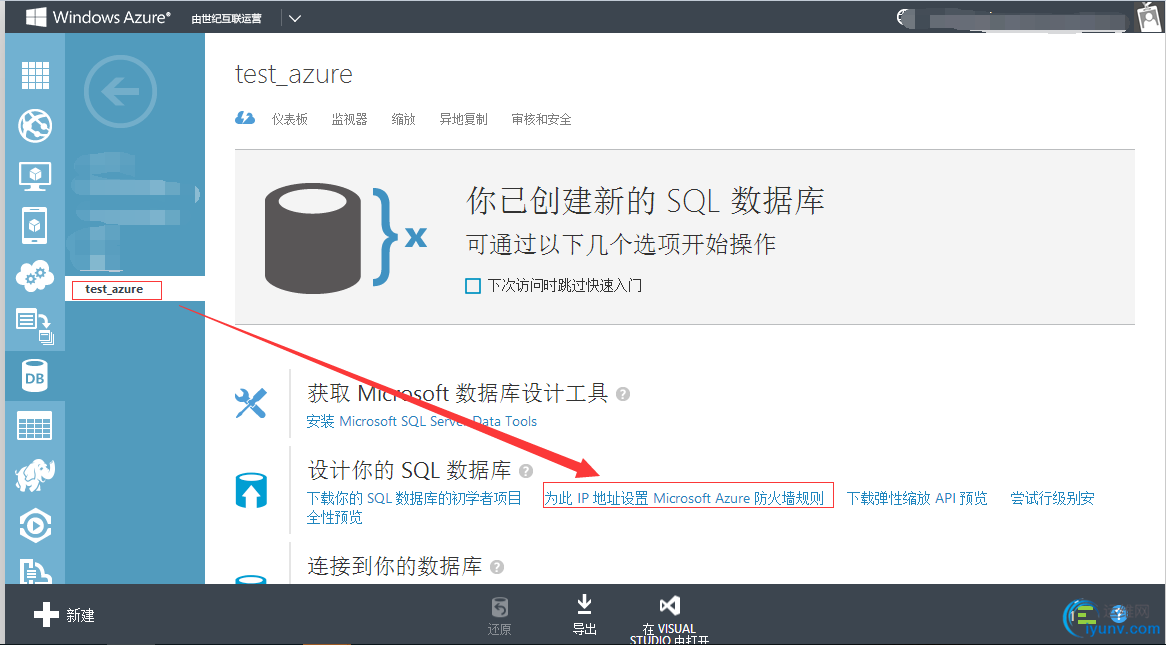The height and width of the screenshot is (645, 1166).
Task: Click 新建 plus button
Action: [64, 615]
